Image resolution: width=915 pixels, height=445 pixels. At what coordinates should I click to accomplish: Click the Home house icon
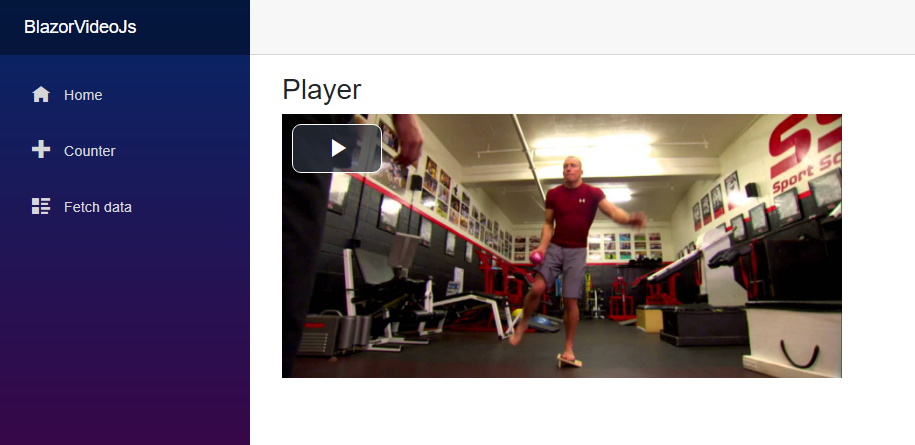coord(41,94)
